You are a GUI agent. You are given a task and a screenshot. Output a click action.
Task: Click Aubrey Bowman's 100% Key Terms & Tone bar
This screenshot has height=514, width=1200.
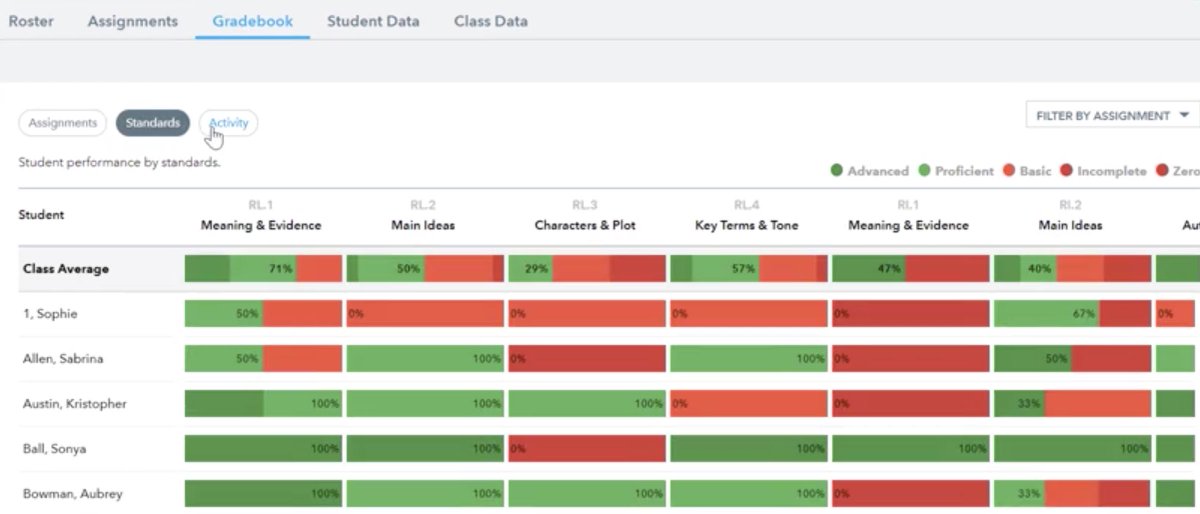click(x=748, y=494)
